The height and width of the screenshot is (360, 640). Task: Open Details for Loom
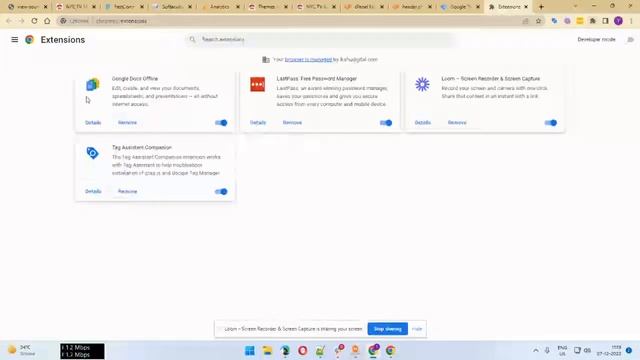[423, 122]
